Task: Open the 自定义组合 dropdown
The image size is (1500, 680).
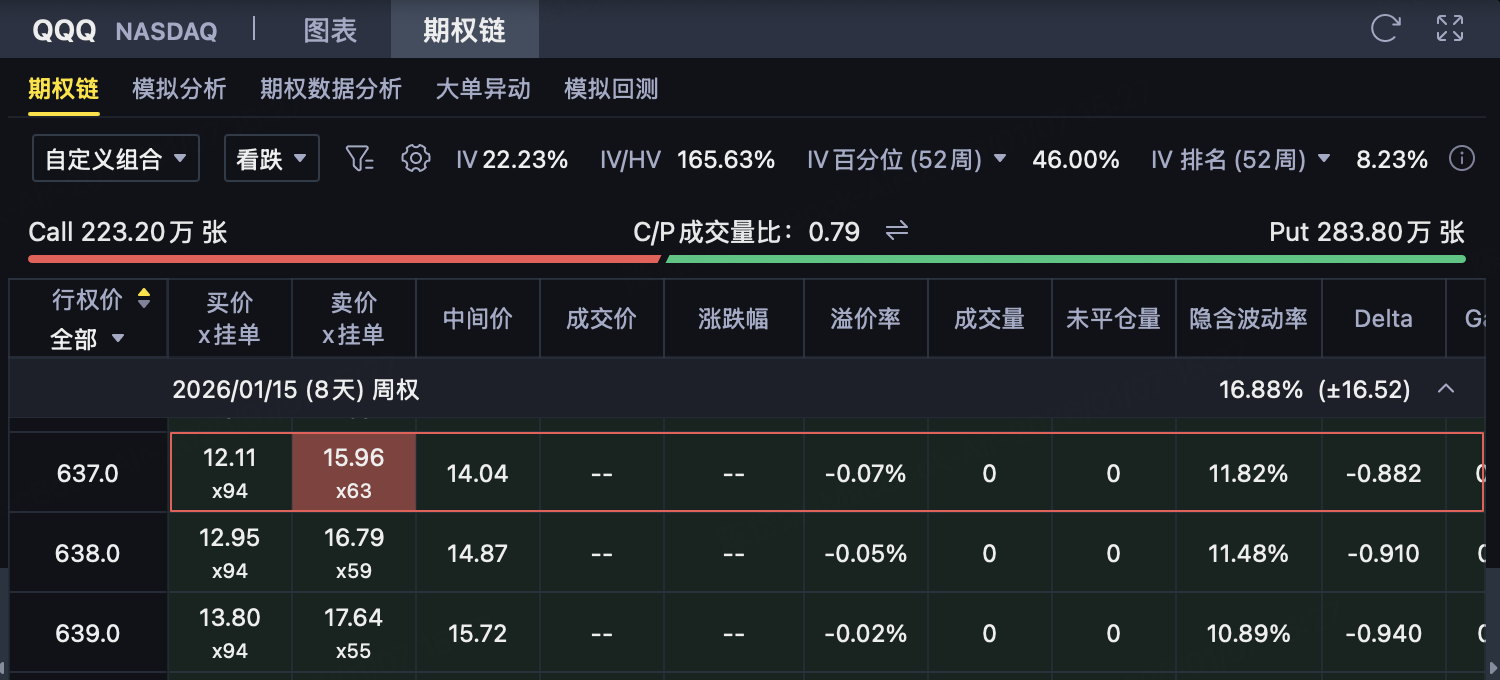Action: (116, 158)
